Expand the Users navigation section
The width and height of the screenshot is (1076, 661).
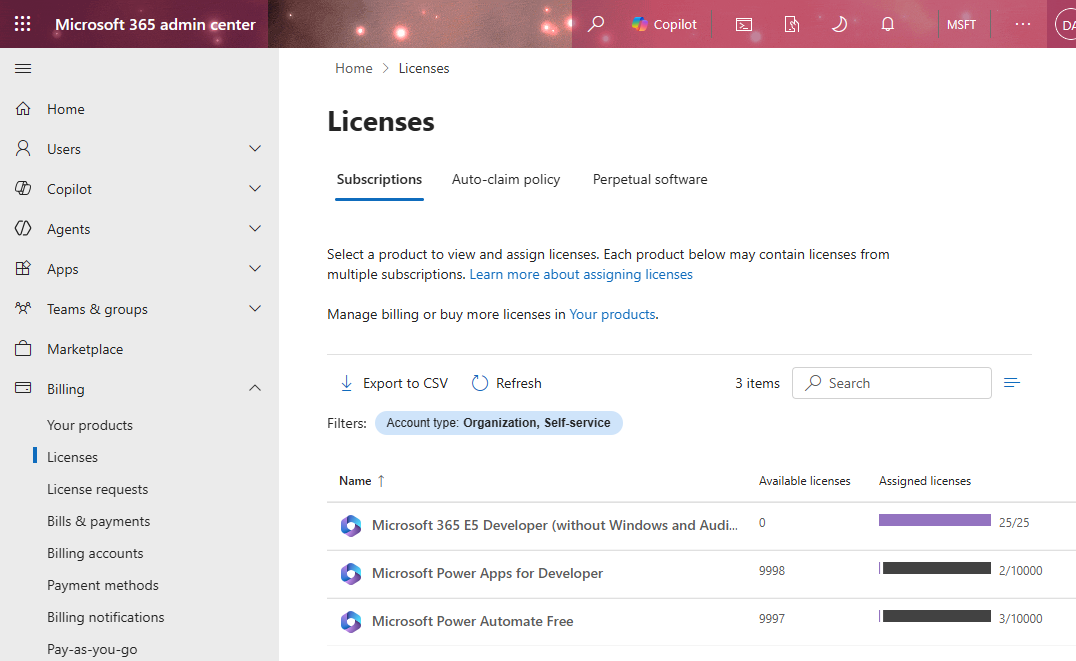(255, 149)
